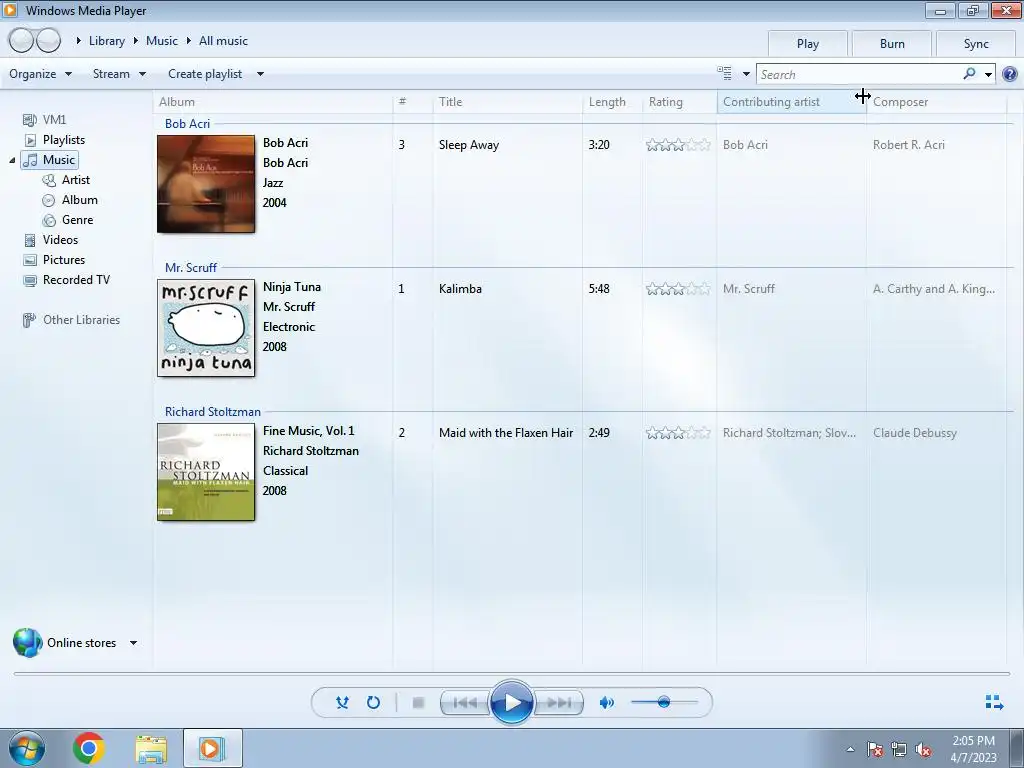The image size is (1024, 768).
Task: Select the Ninja Tuna album cover
Action: coord(206,328)
